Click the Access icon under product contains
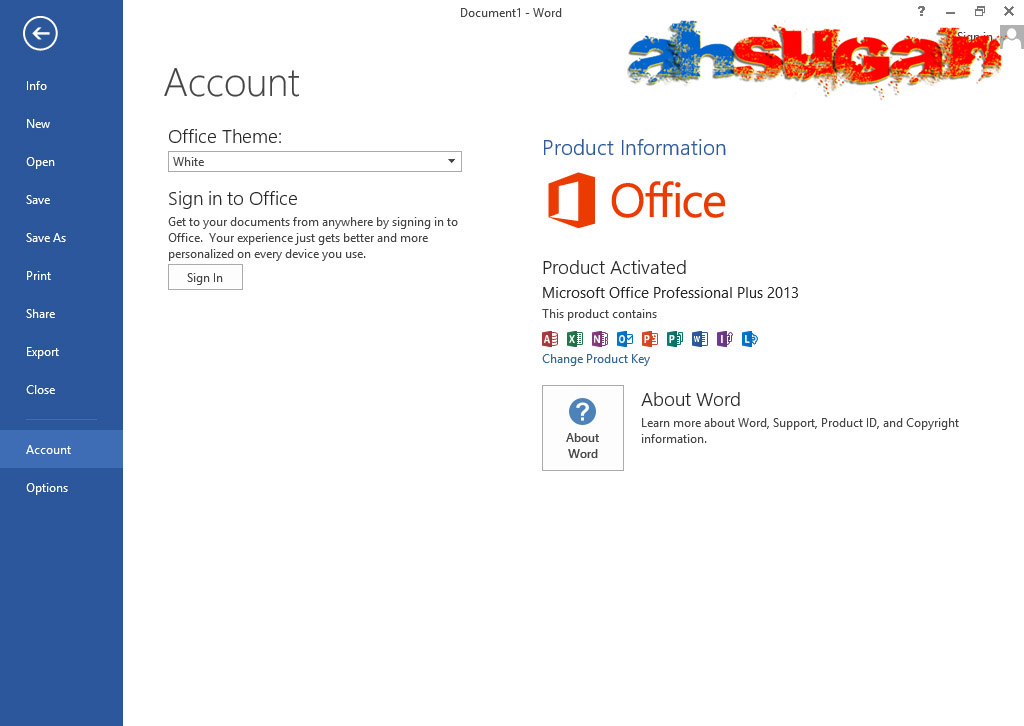This screenshot has height=726, width=1024. point(549,339)
